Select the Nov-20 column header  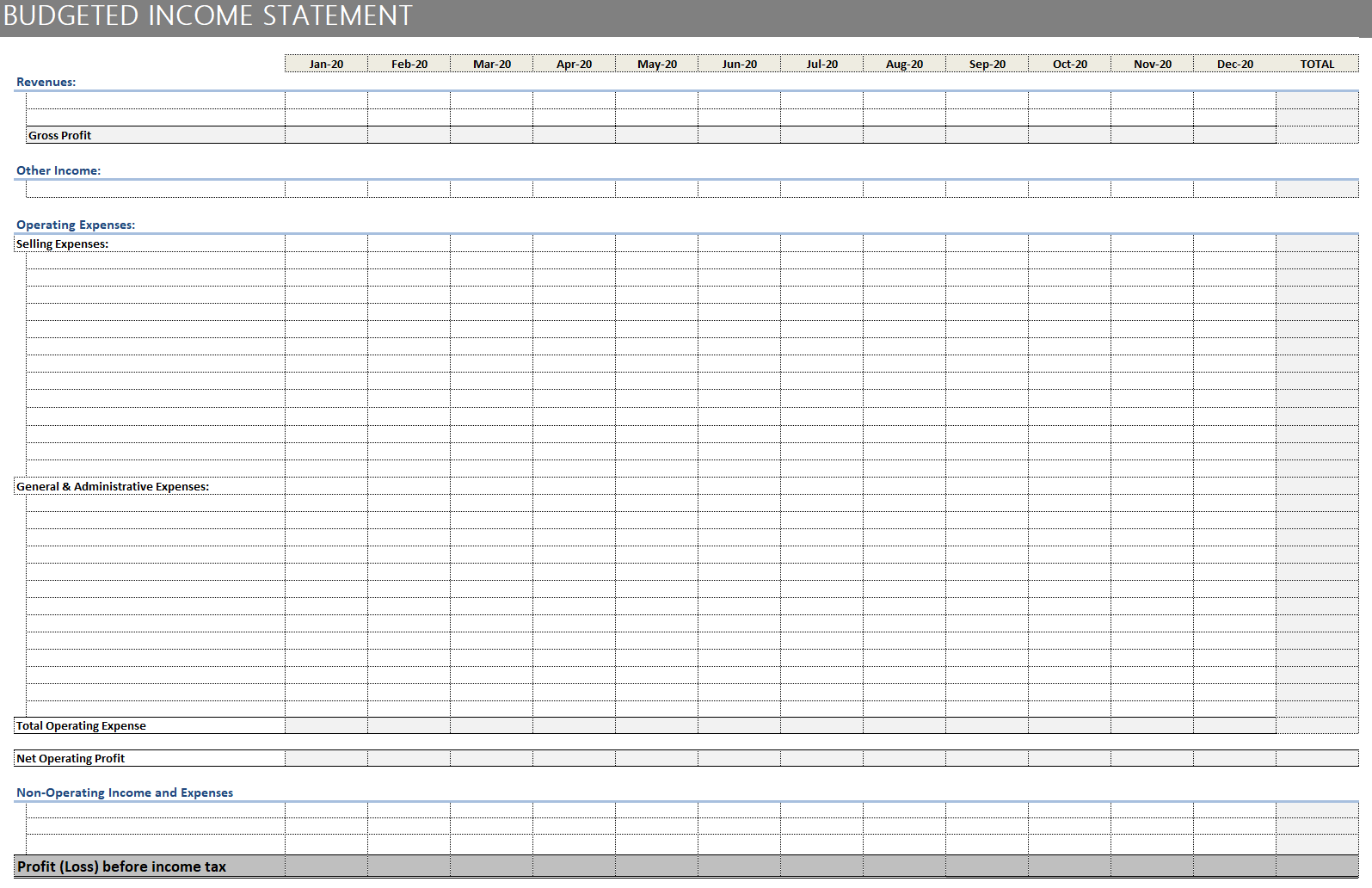click(1152, 64)
